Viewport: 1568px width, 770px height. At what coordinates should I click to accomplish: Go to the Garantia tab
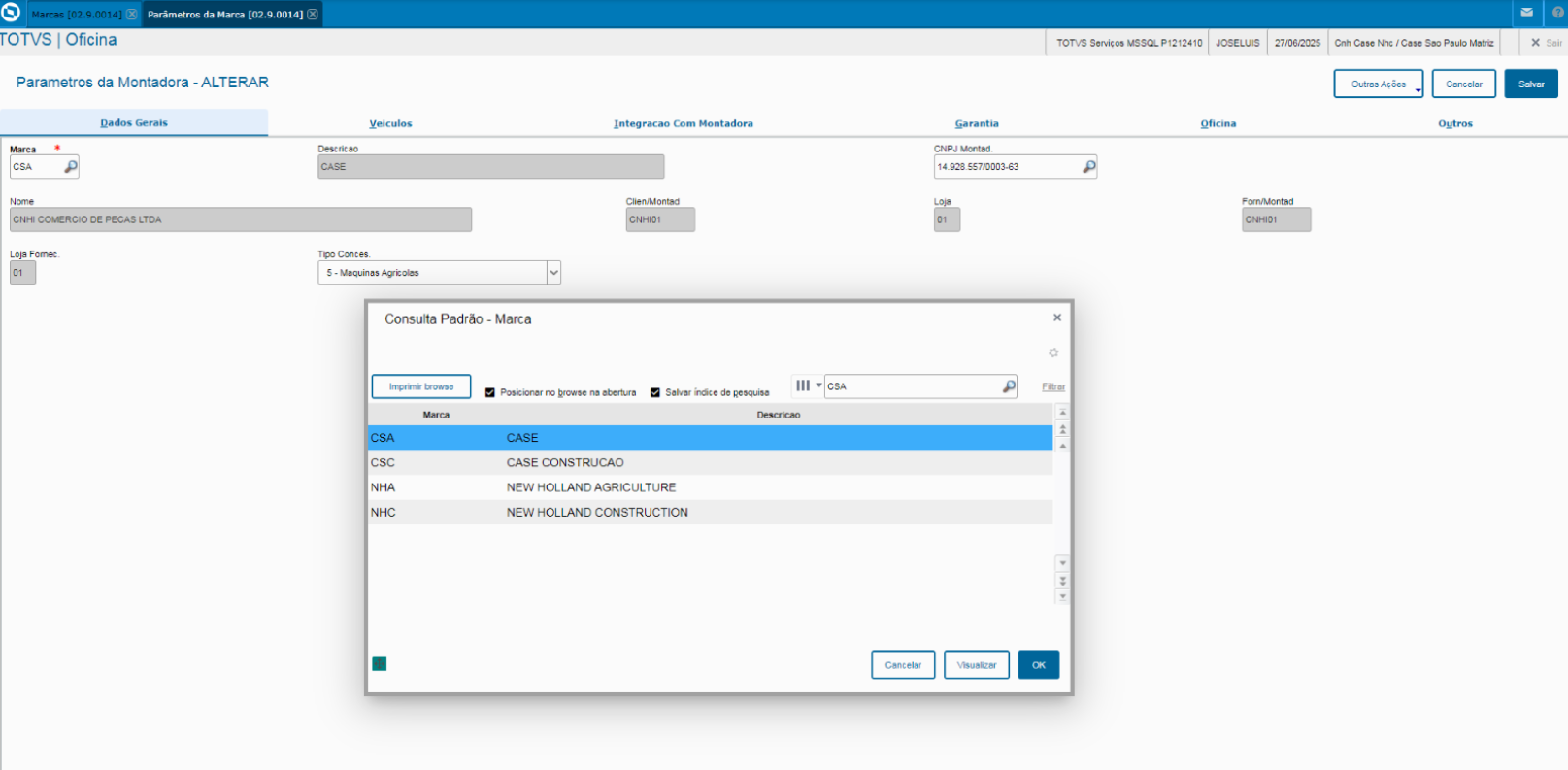pos(977,124)
